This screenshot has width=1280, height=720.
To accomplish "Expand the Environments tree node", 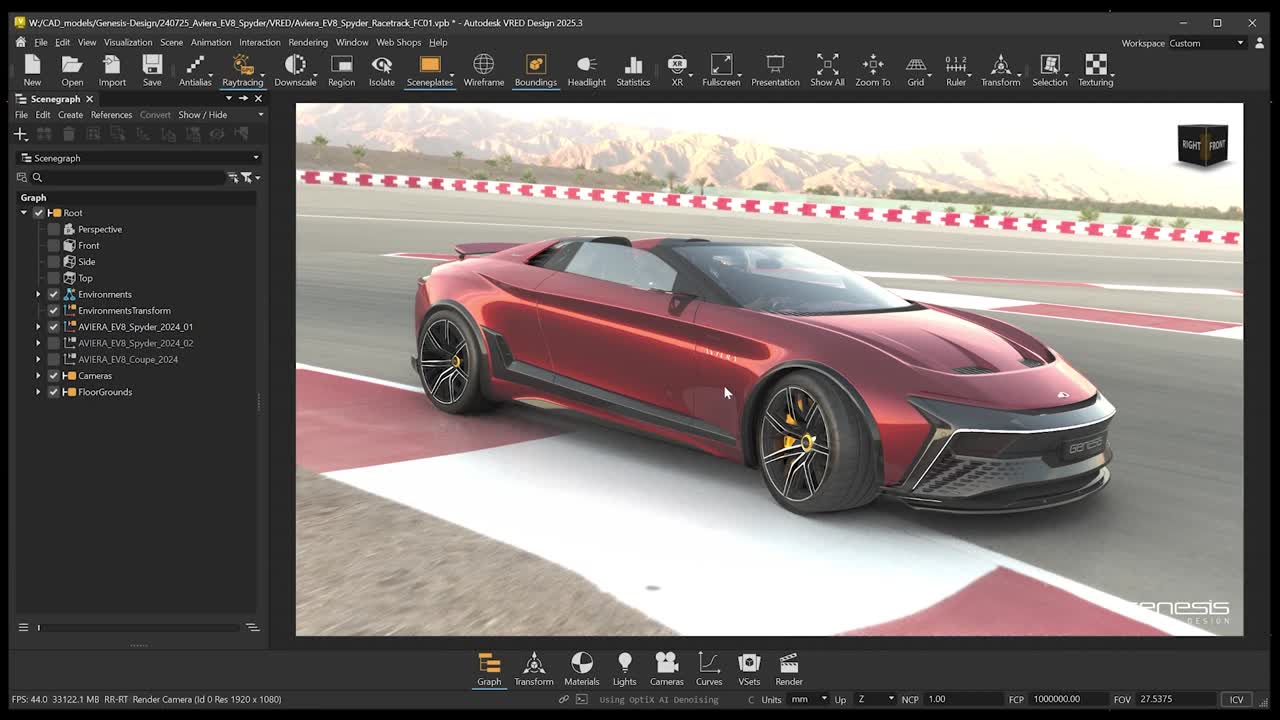I will click(37, 294).
